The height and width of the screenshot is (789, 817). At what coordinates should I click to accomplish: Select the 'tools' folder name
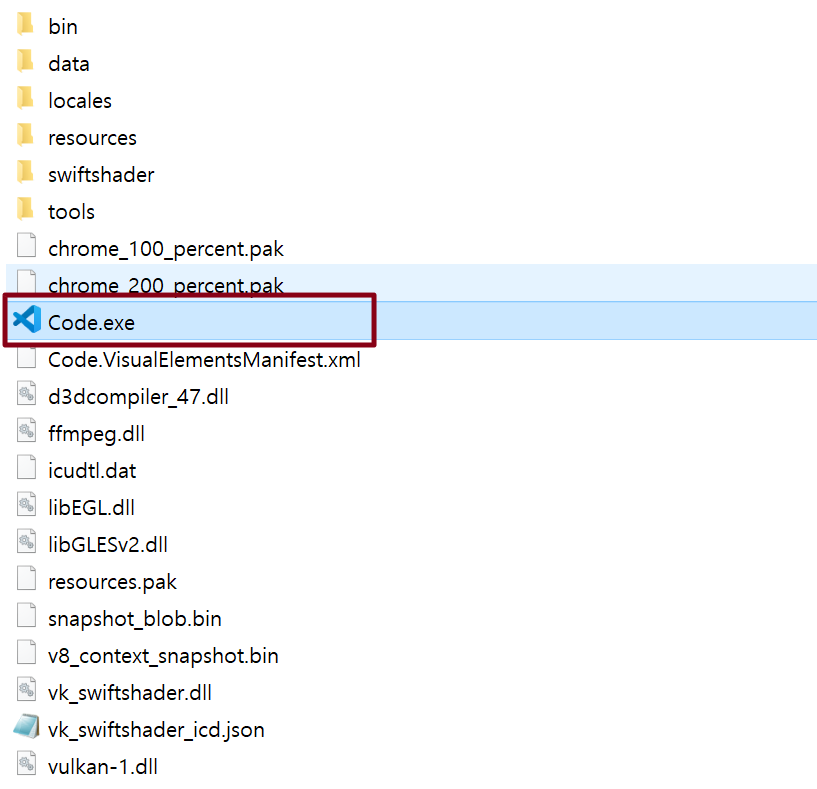tap(71, 212)
